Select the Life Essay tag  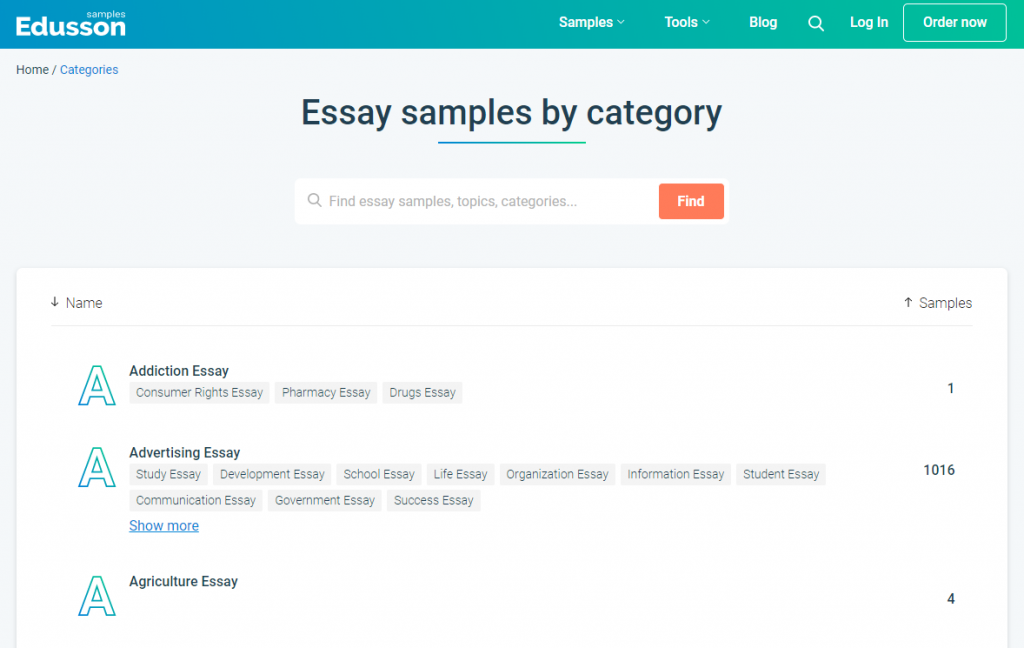click(460, 474)
